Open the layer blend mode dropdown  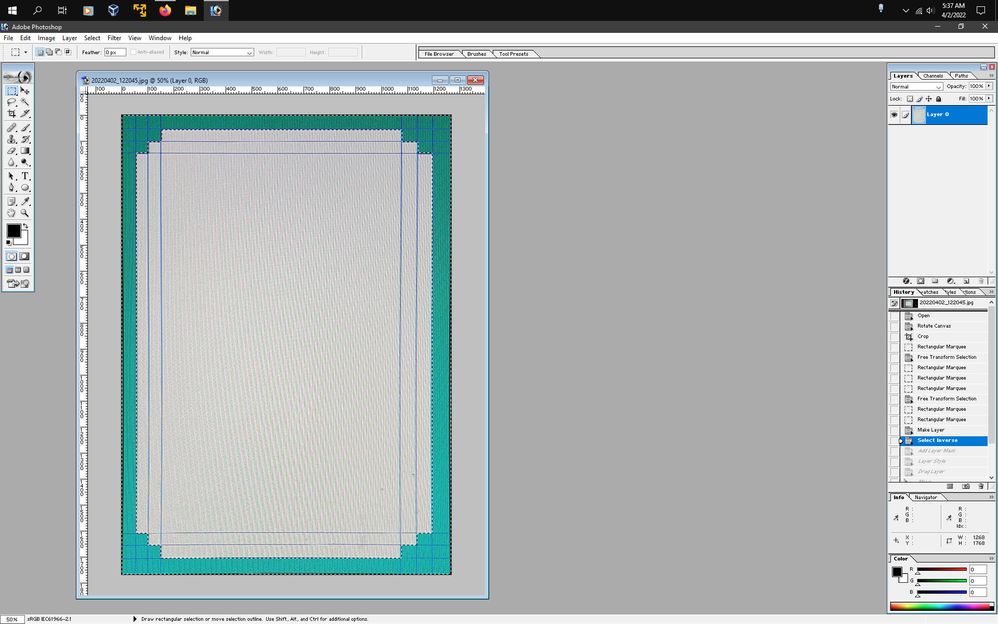[916, 87]
